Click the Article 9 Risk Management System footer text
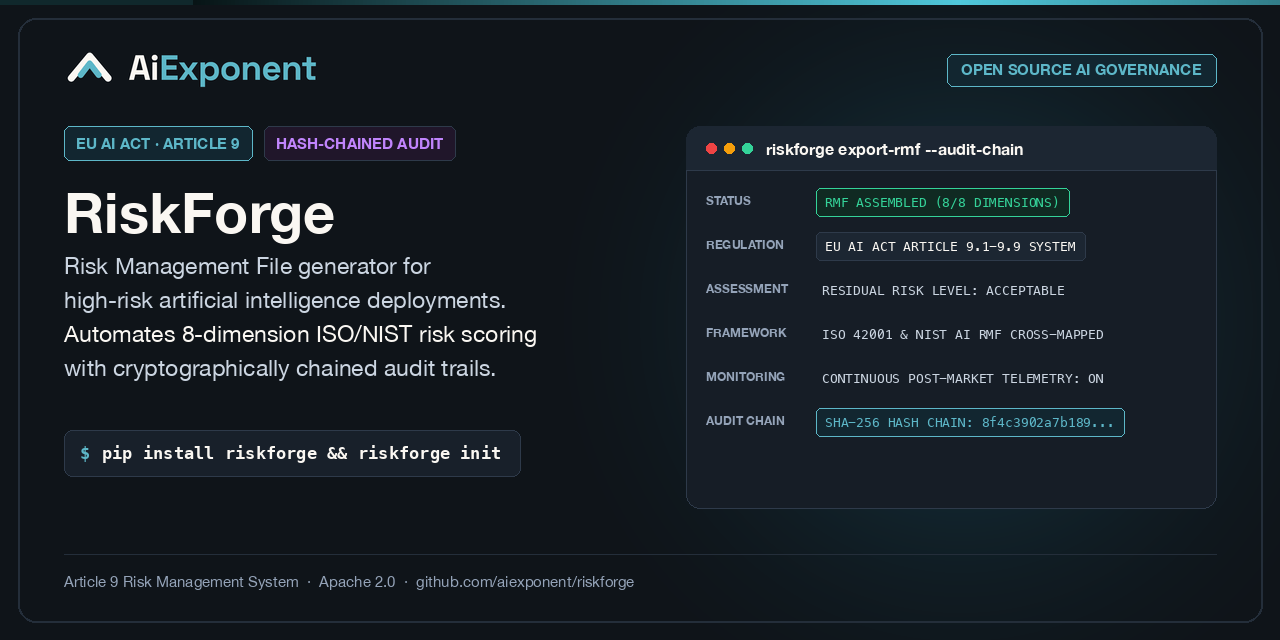This screenshot has width=1280, height=640. 181,582
